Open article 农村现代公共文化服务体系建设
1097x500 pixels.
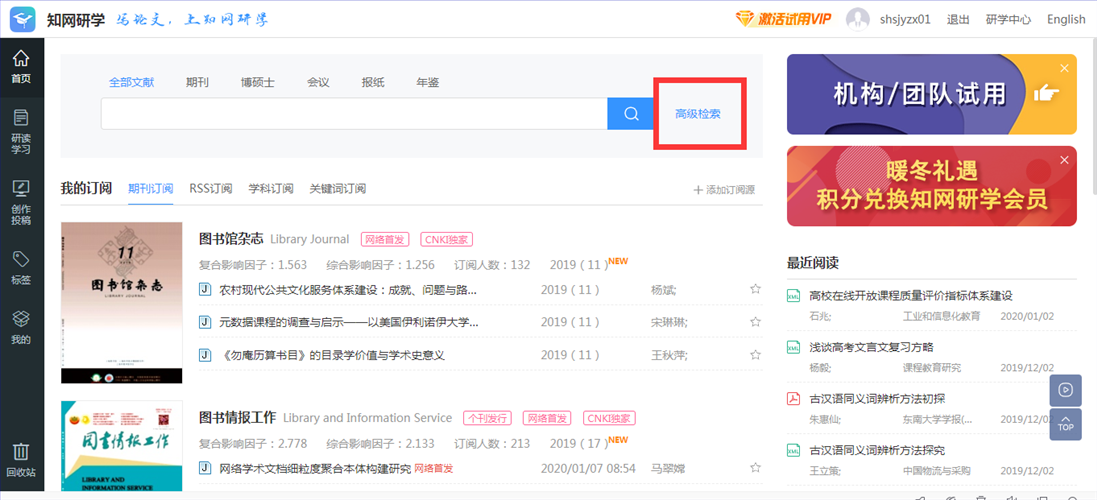[348, 289]
